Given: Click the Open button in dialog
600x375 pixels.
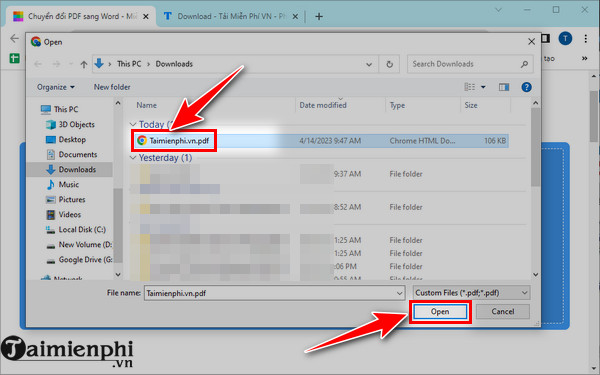Looking at the screenshot, I should (440, 311).
